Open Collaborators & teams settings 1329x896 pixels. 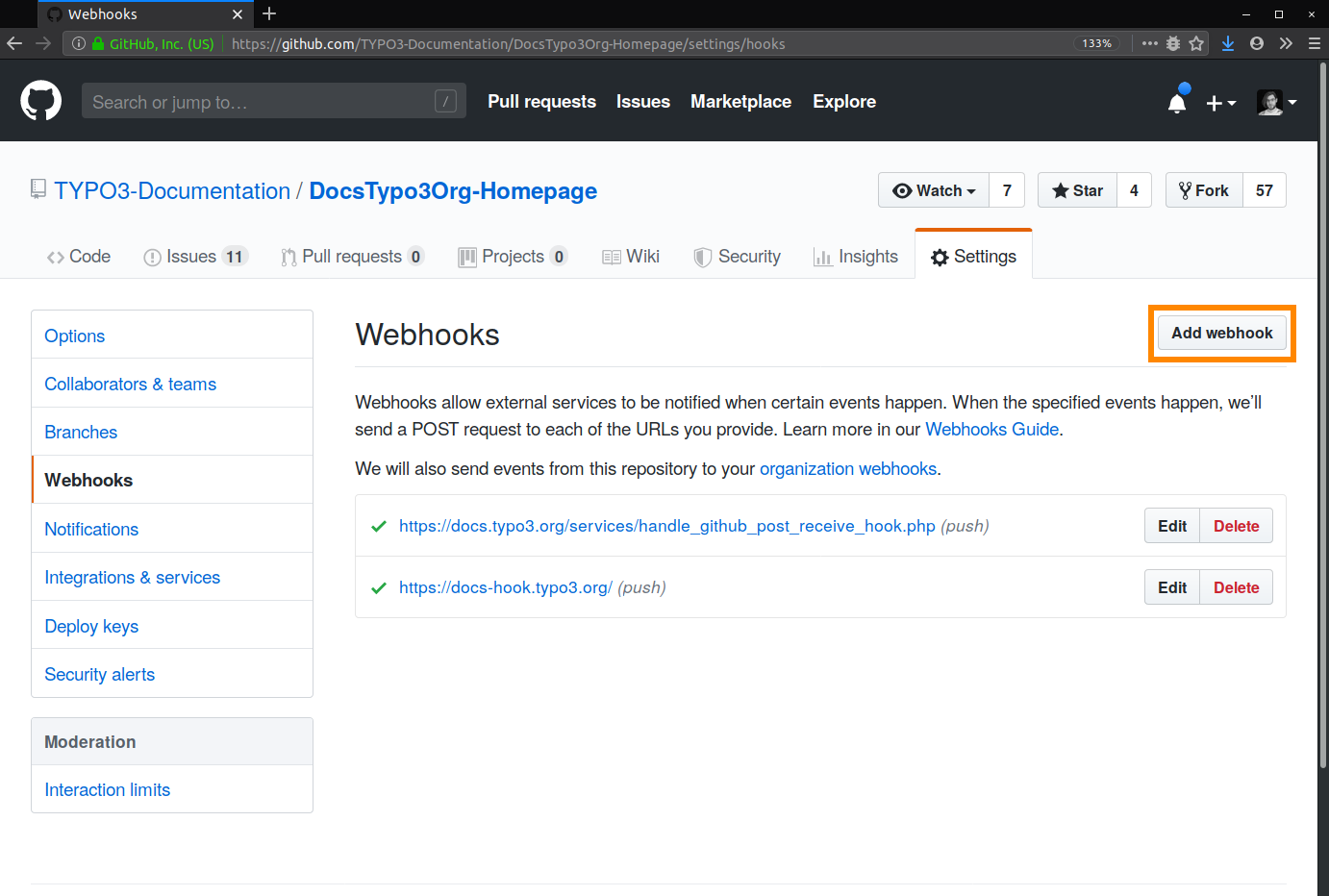point(172,384)
